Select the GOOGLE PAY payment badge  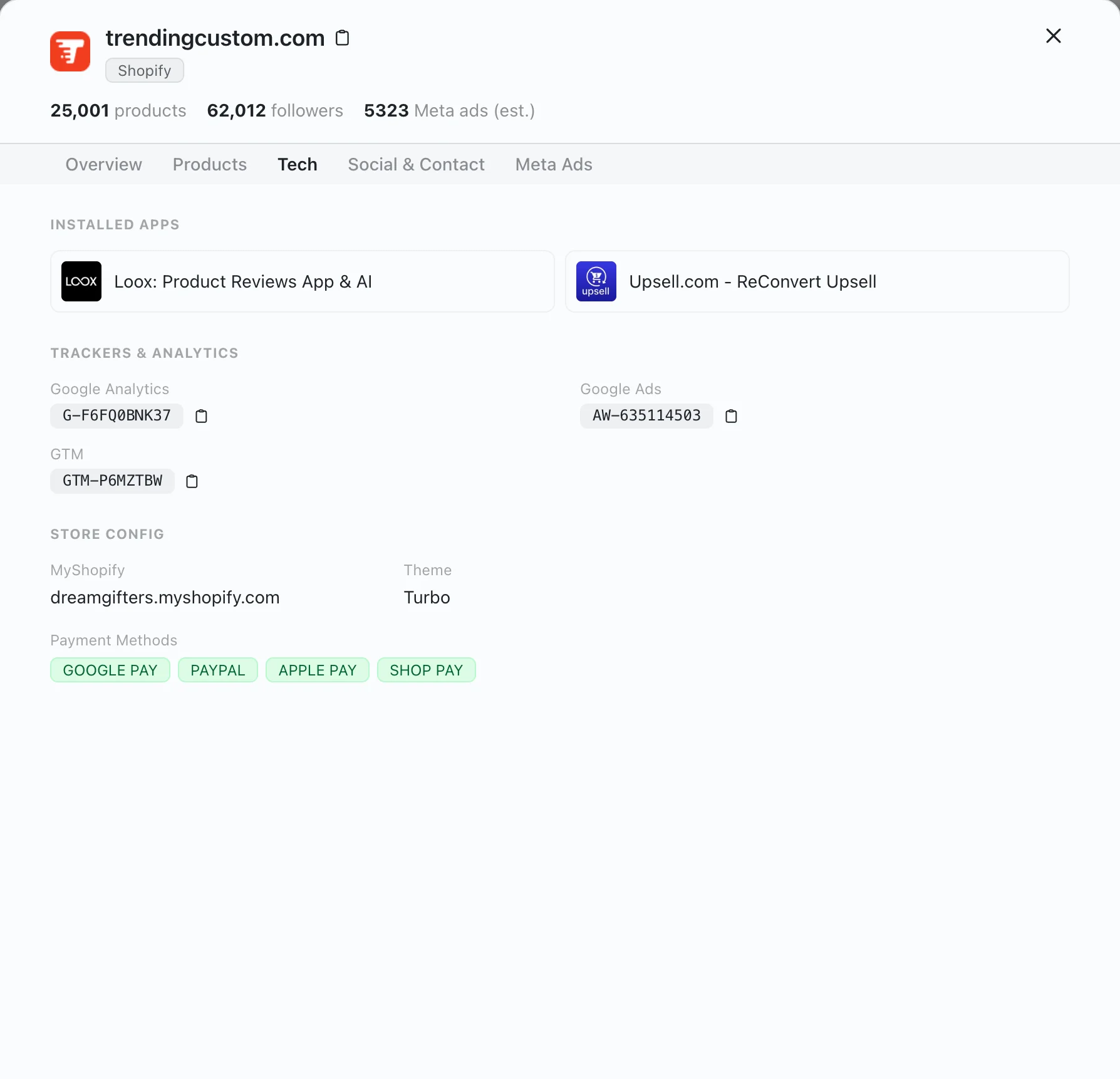[x=110, y=669]
